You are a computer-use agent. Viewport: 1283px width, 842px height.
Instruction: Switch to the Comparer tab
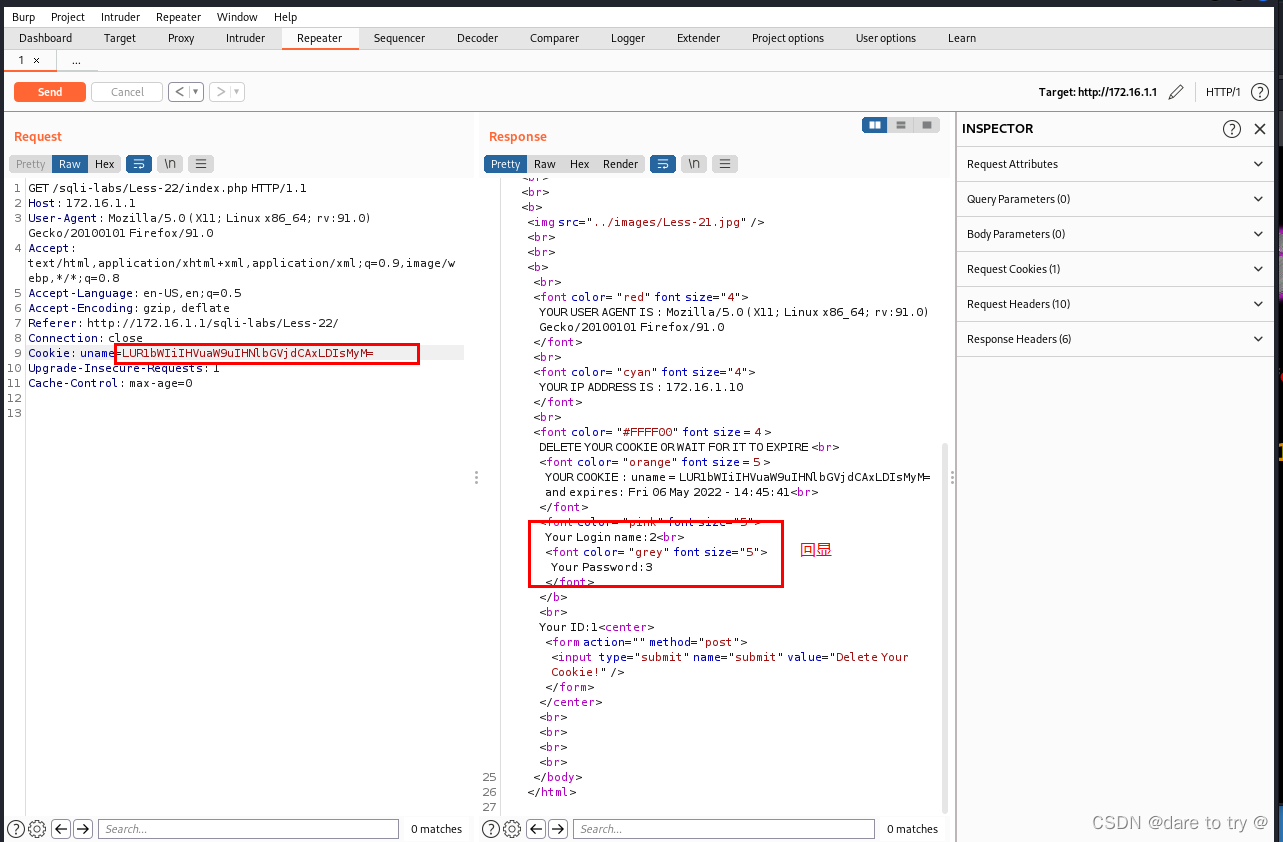[554, 38]
